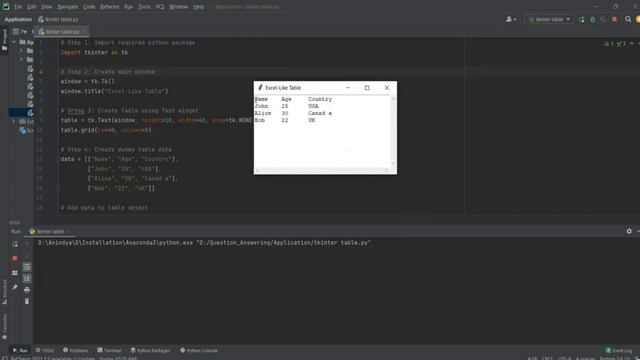Click the 'window = tk.Tk()' code line
640x360 pixels.
tap(87, 81)
